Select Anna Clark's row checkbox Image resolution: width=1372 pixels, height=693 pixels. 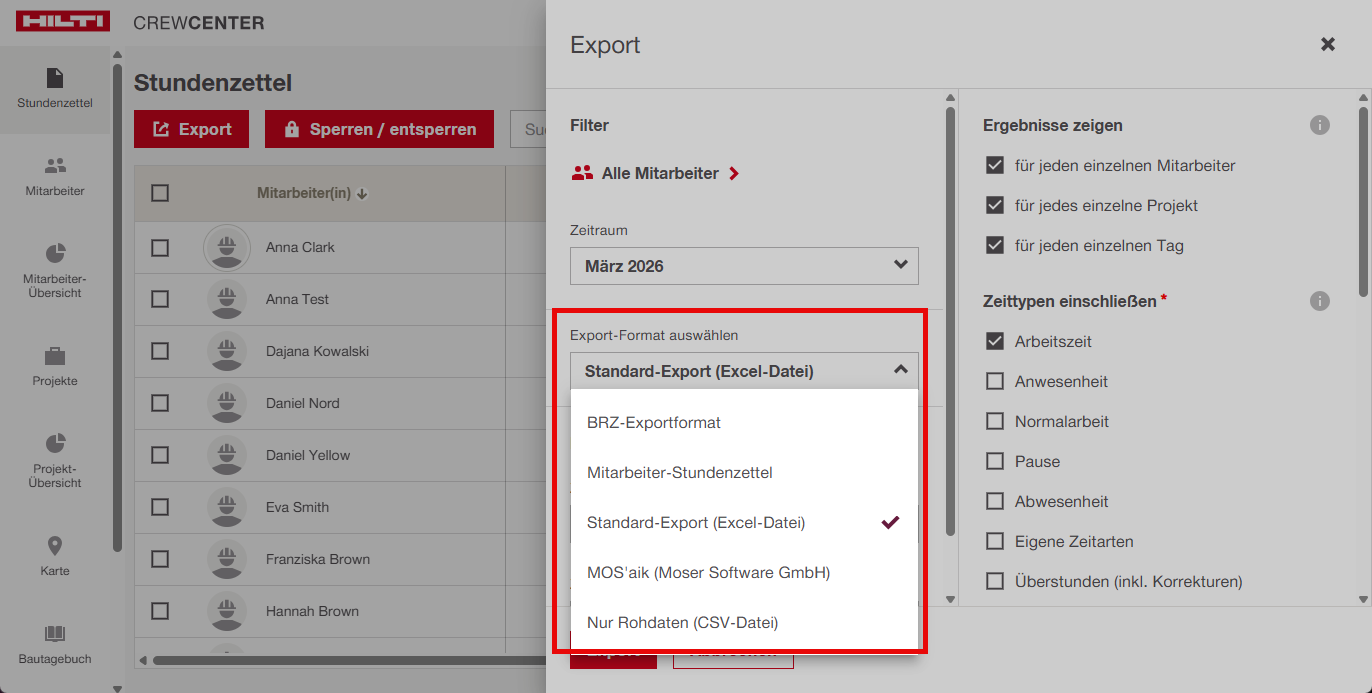[x=160, y=247]
